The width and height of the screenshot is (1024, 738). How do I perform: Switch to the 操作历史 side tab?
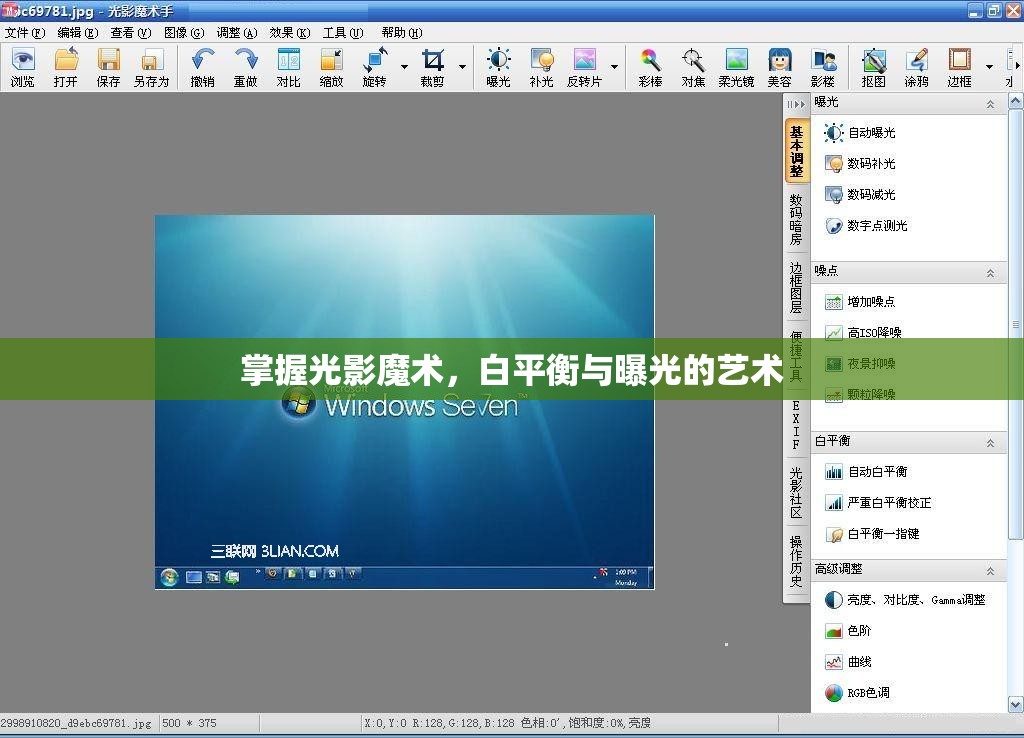796,562
